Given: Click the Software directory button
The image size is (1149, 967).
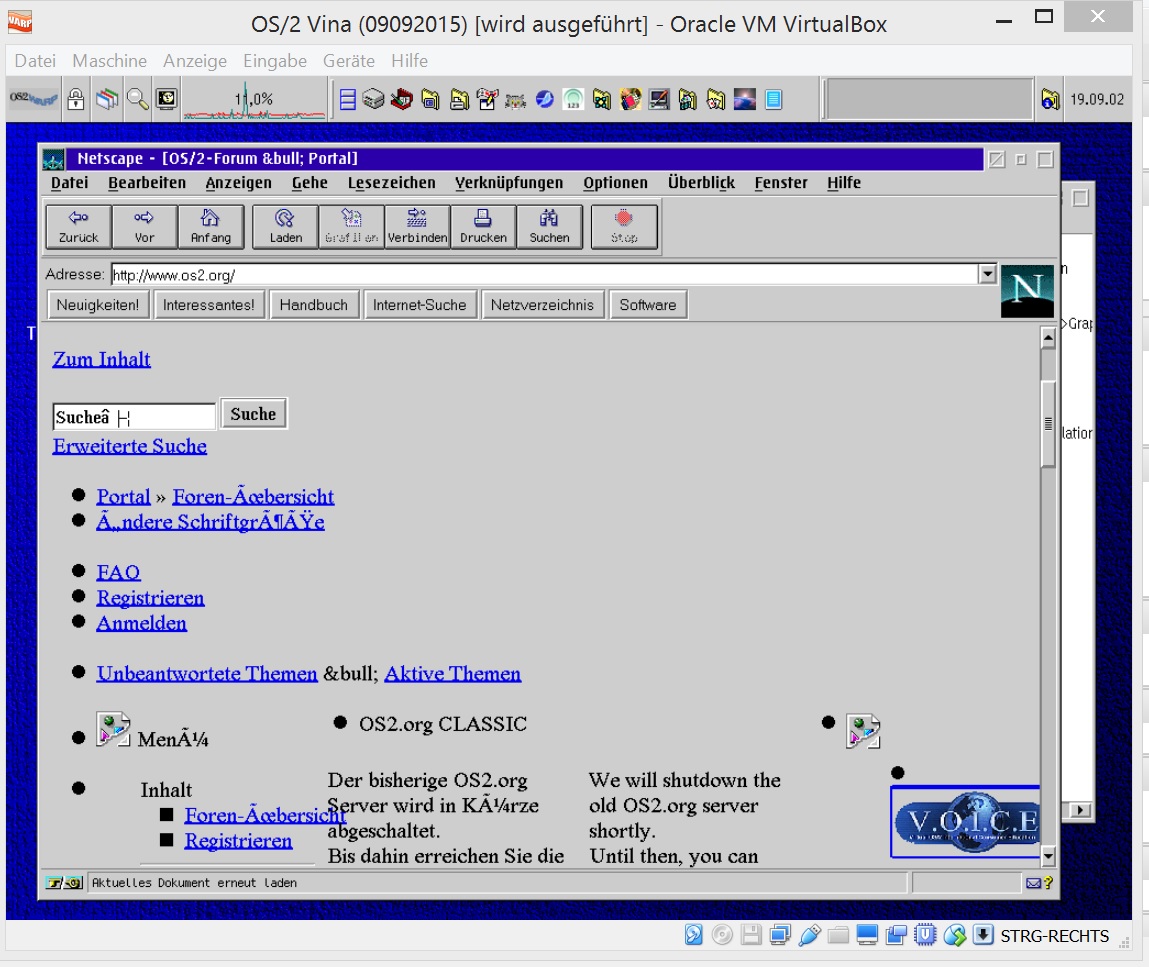Looking at the screenshot, I should pyautogui.click(x=648, y=305).
